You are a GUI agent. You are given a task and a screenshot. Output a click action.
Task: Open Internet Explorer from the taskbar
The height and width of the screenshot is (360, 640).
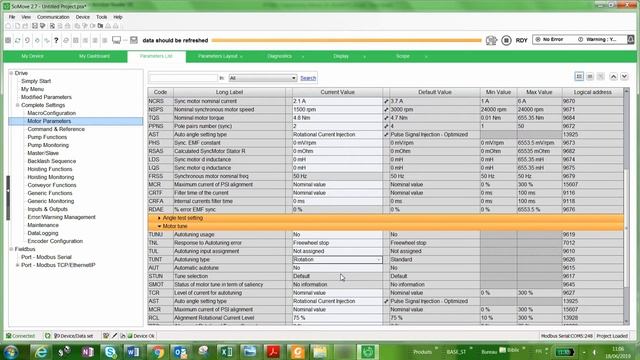click(x=41, y=351)
